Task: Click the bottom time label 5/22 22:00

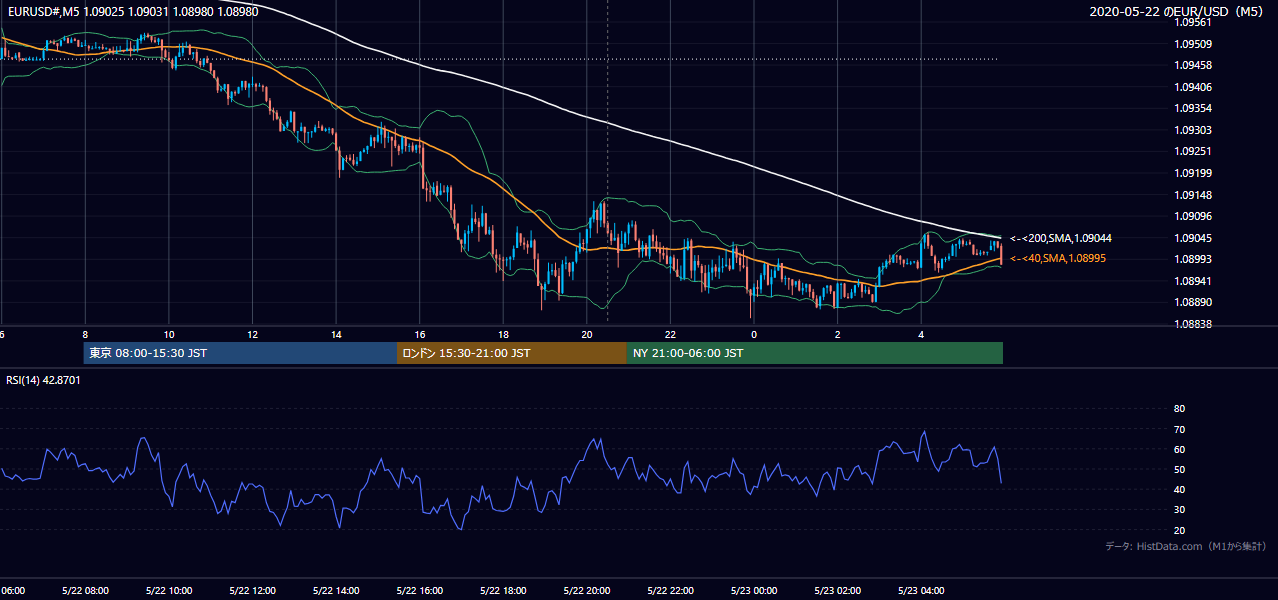Action: (669, 590)
